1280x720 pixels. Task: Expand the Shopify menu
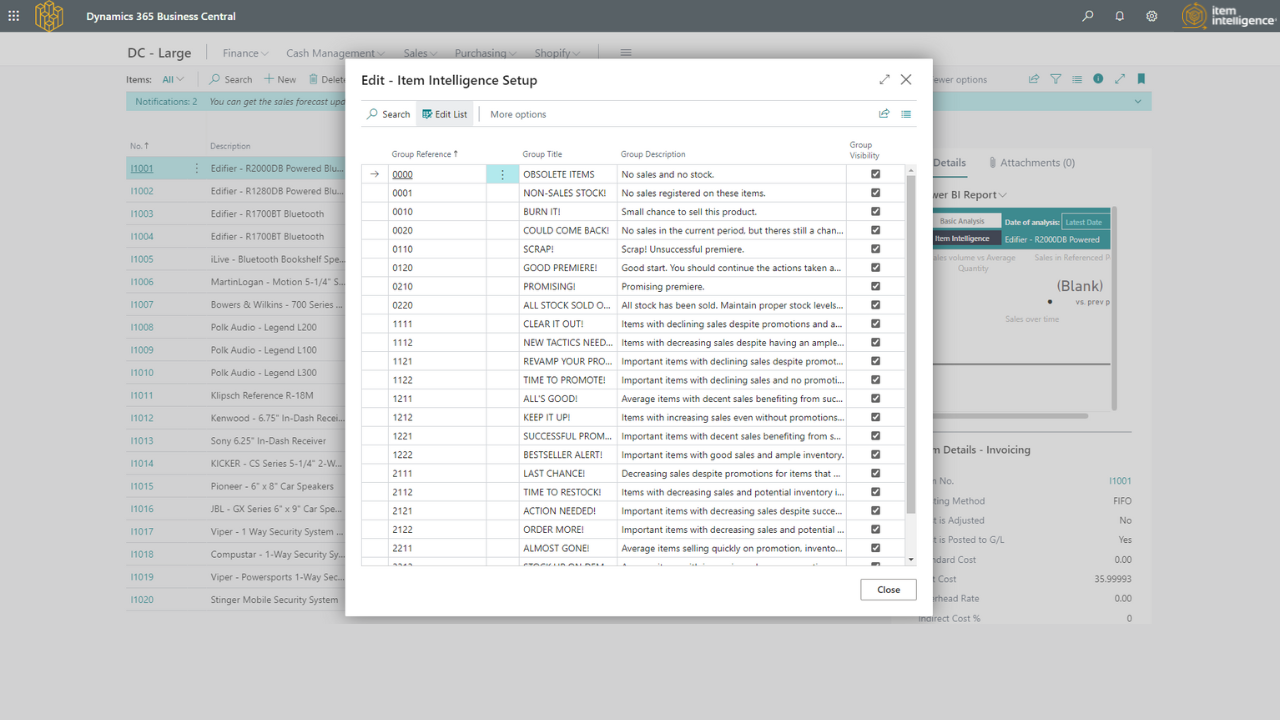click(558, 53)
